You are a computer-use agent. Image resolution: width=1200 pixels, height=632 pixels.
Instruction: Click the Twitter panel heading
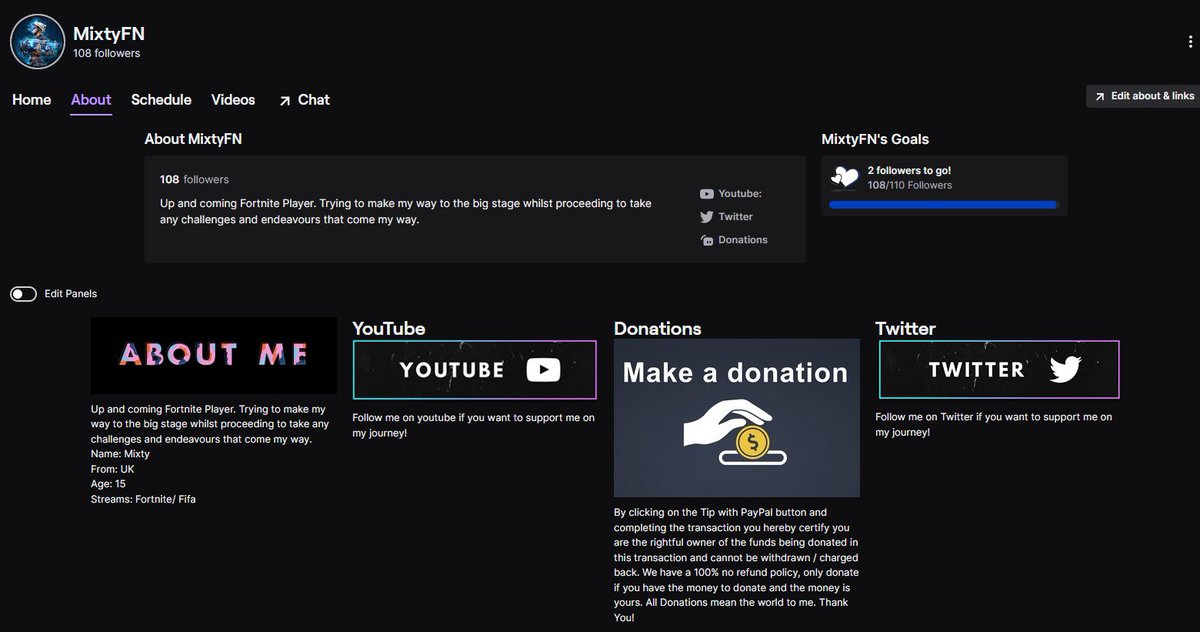pos(906,328)
